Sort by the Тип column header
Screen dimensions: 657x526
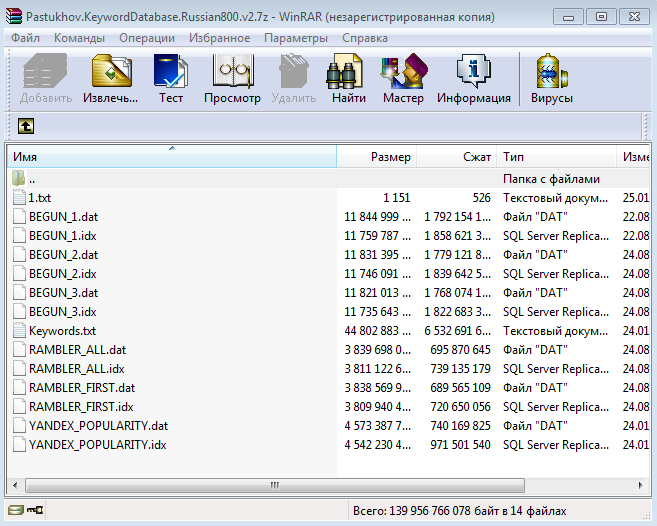pos(557,157)
